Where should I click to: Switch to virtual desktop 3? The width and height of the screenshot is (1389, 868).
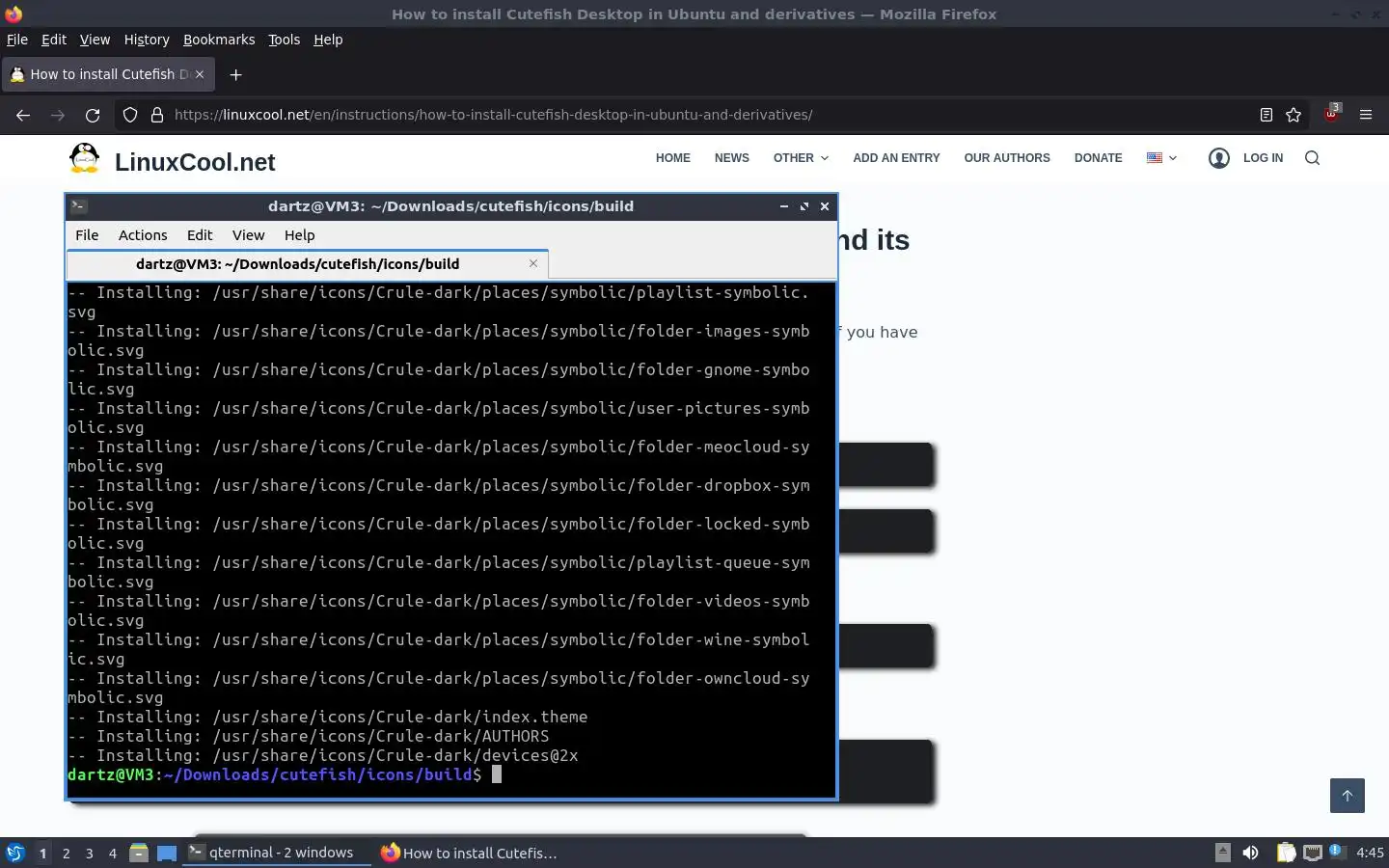89,853
